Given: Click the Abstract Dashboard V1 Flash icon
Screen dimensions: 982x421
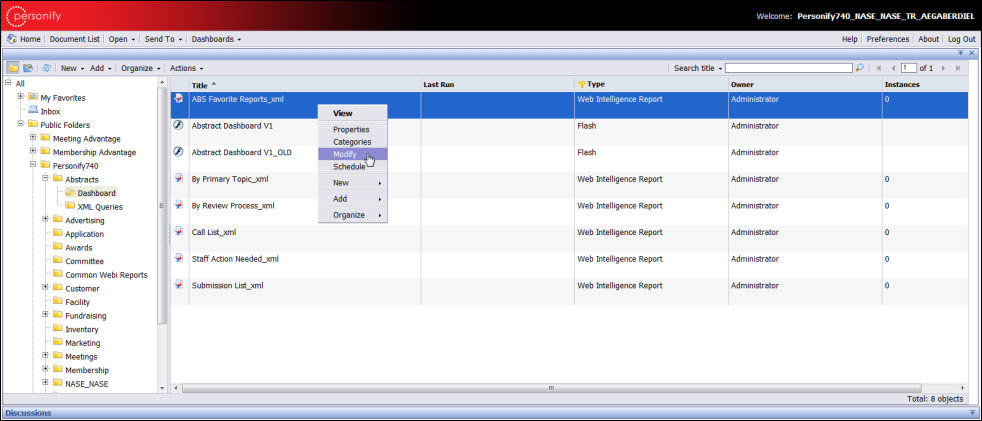Looking at the screenshot, I should pos(178,125).
